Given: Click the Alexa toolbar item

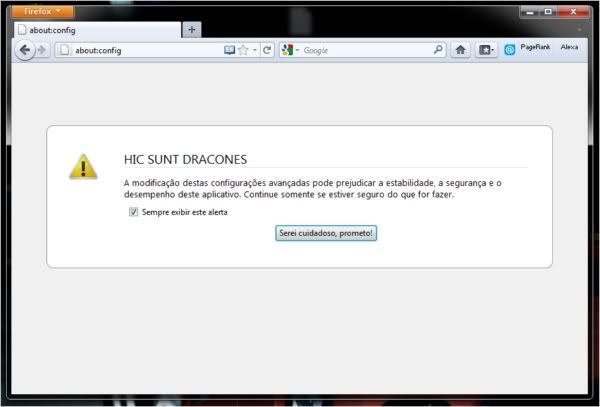Looking at the screenshot, I should tap(569, 47).
